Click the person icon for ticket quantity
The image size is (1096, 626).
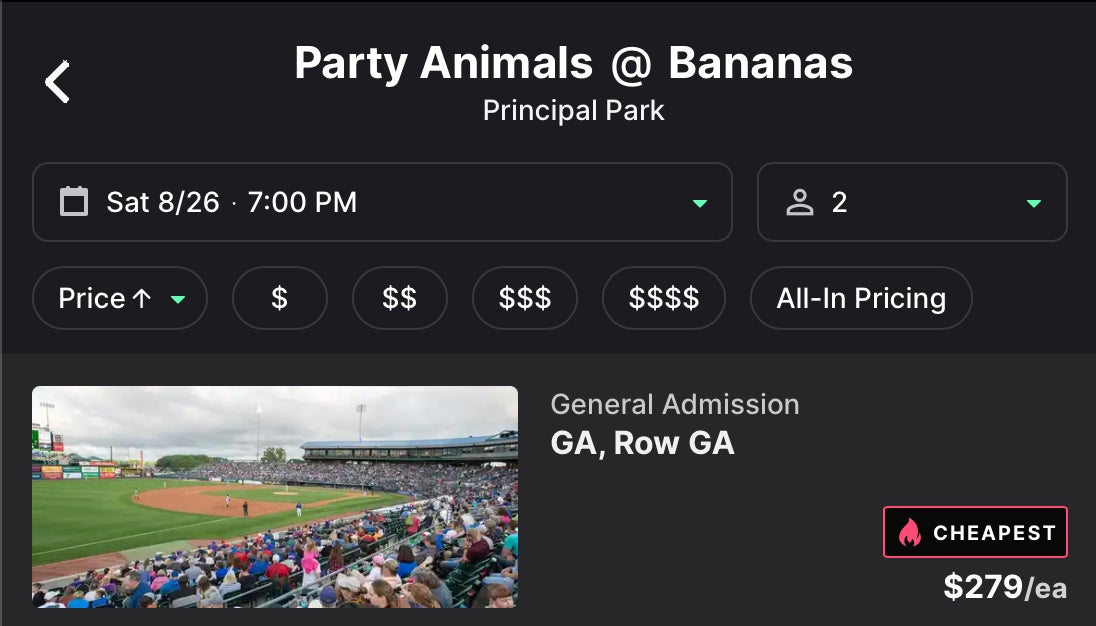799,202
